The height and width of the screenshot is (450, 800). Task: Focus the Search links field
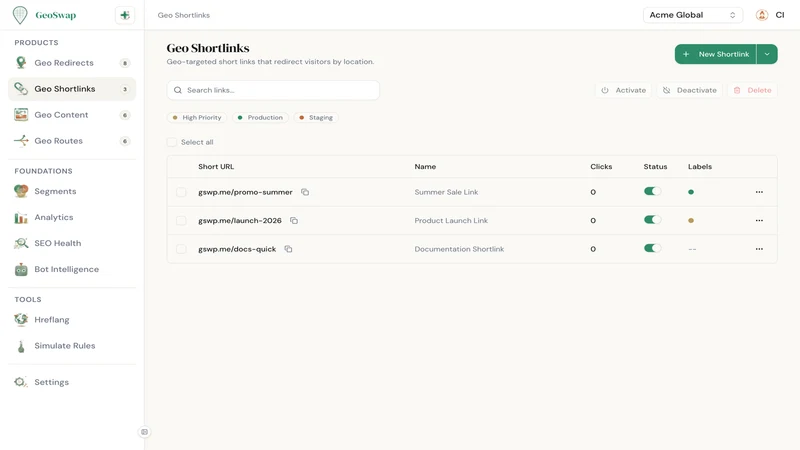[x=273, y=90]
